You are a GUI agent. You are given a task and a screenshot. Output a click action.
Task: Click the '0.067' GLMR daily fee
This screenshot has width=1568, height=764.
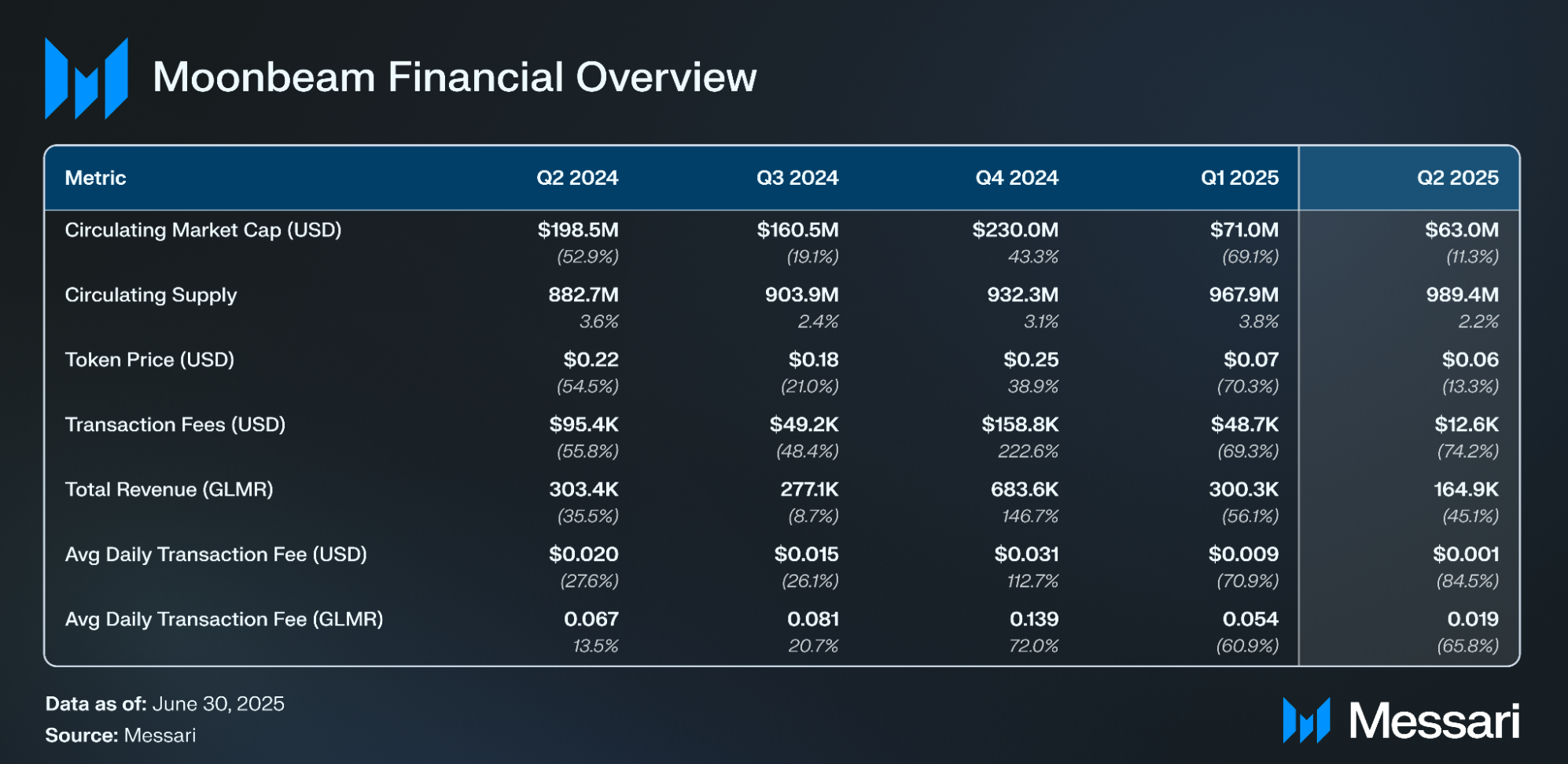(591, 619)
